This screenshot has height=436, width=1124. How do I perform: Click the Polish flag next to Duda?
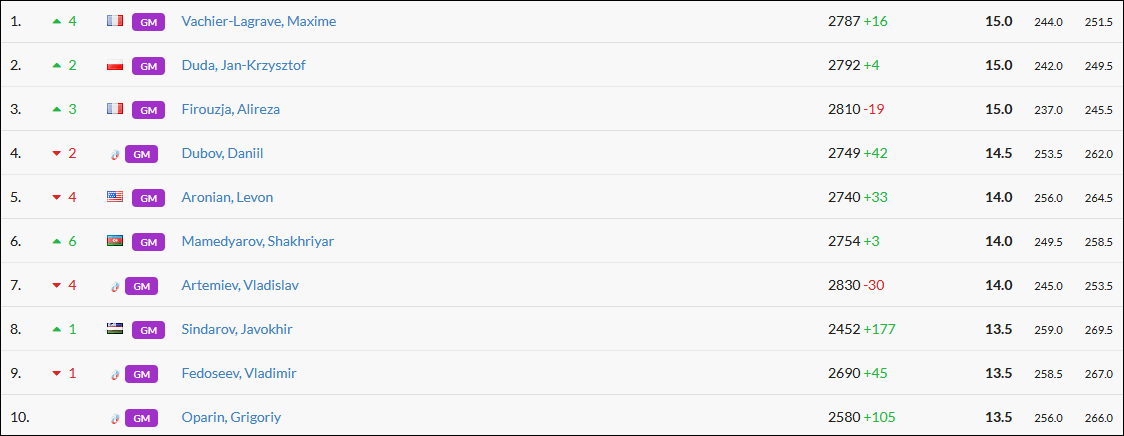pyautogui.click(x=115, y=66)
